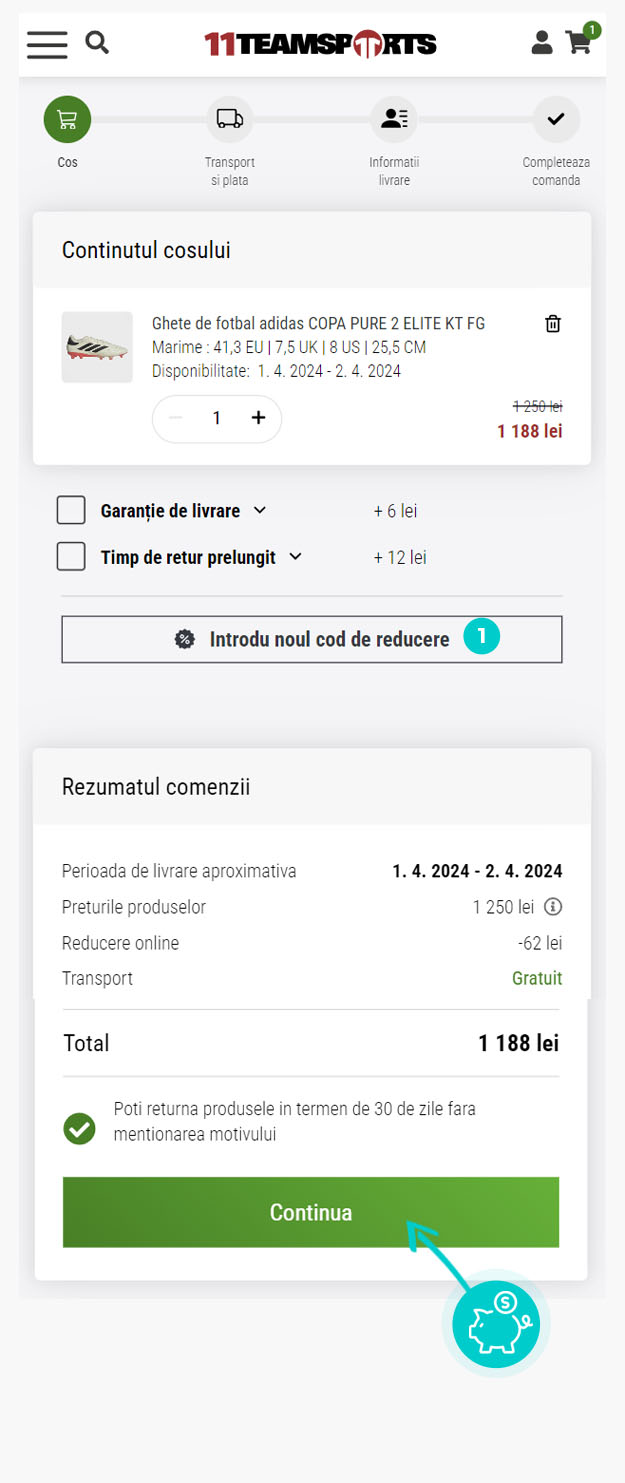
Task: Click Introdu noul cod de reducere button
Action: tap(312, 639)
